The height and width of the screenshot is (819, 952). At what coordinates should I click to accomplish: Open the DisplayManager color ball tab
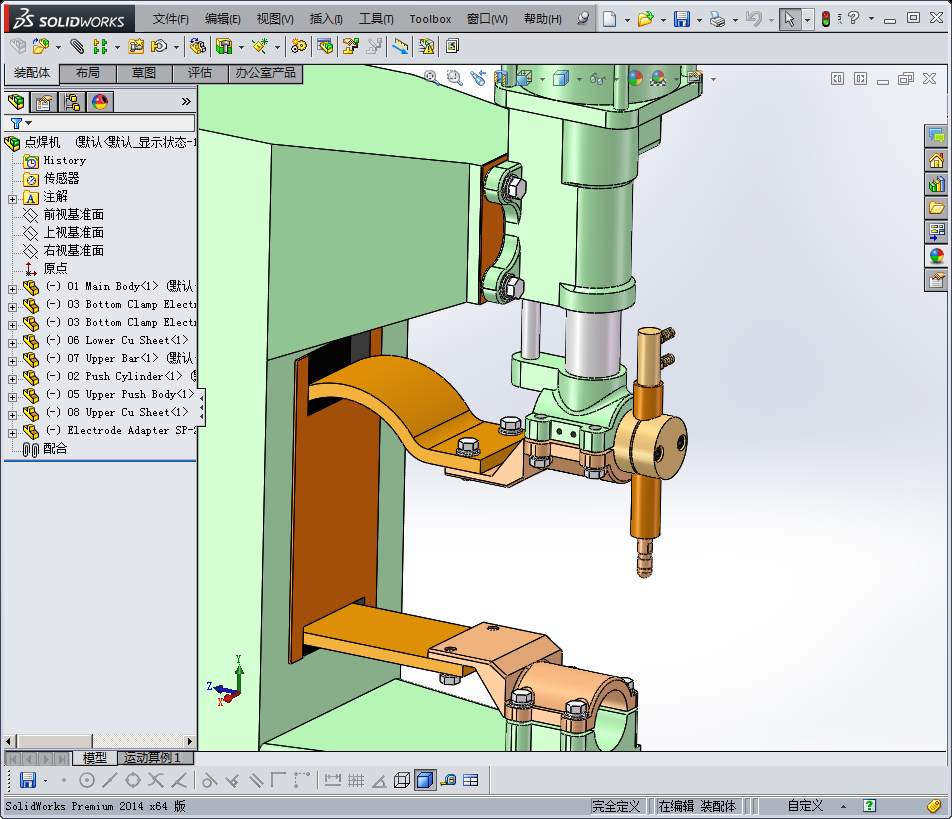(100, 102)
